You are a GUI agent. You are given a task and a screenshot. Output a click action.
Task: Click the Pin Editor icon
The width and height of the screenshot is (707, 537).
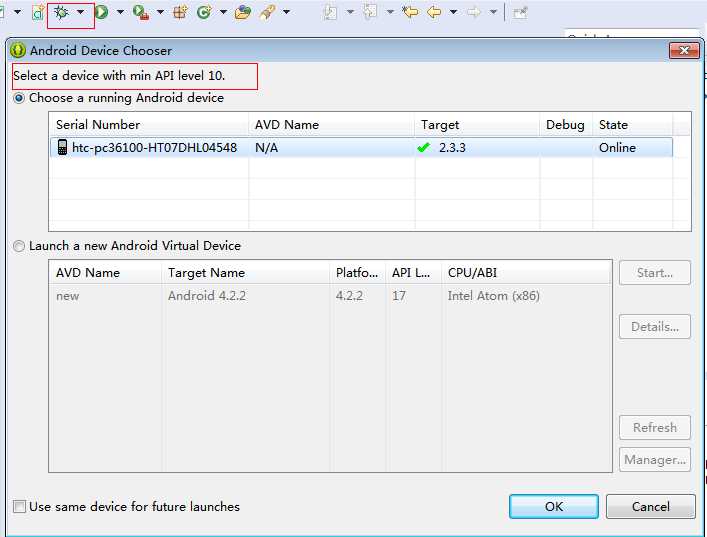[x=520, y=12]
